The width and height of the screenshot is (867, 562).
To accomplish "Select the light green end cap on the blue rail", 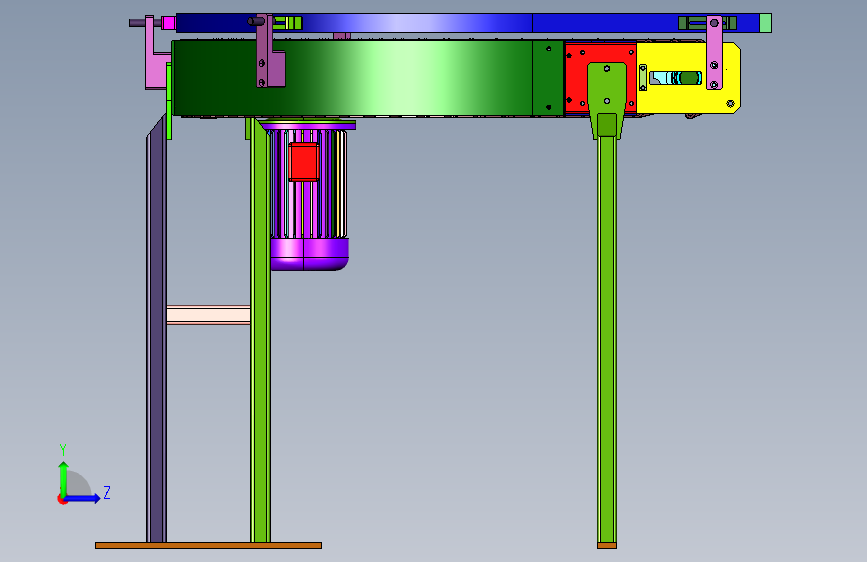I will [x=766, y=23].
